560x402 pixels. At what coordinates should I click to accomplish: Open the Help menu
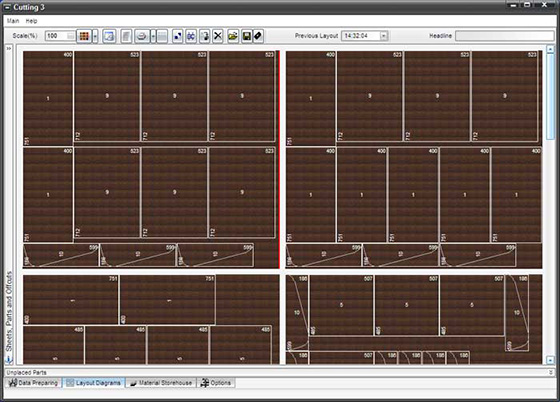(31, 21)
